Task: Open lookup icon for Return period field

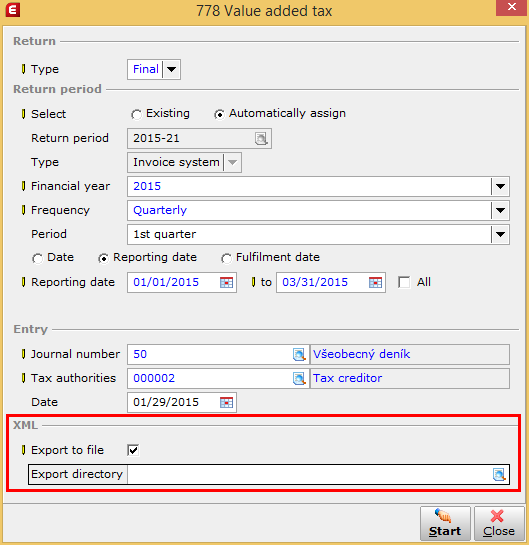Action: point(261,138)
